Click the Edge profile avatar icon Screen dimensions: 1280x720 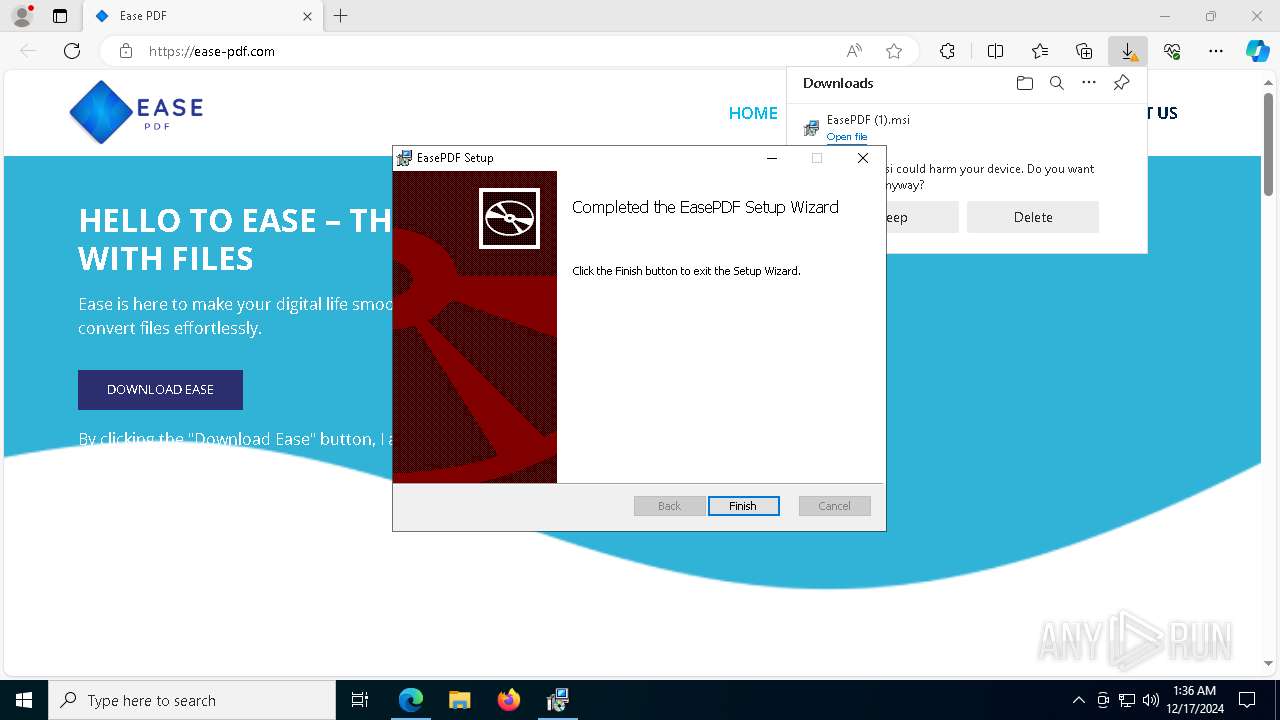[21, 16]
